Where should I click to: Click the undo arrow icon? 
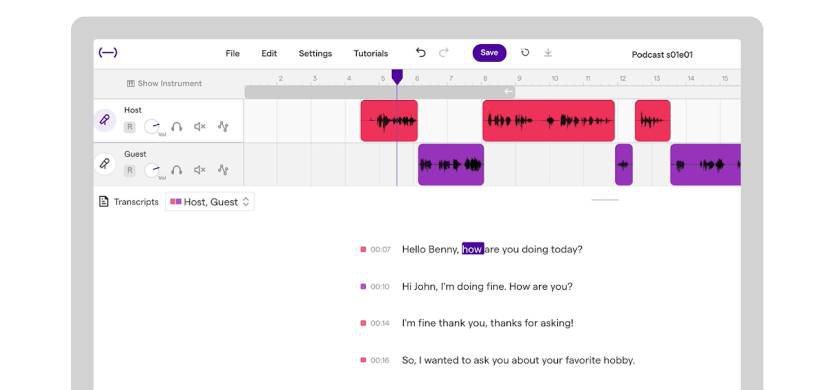pos(421,52)
